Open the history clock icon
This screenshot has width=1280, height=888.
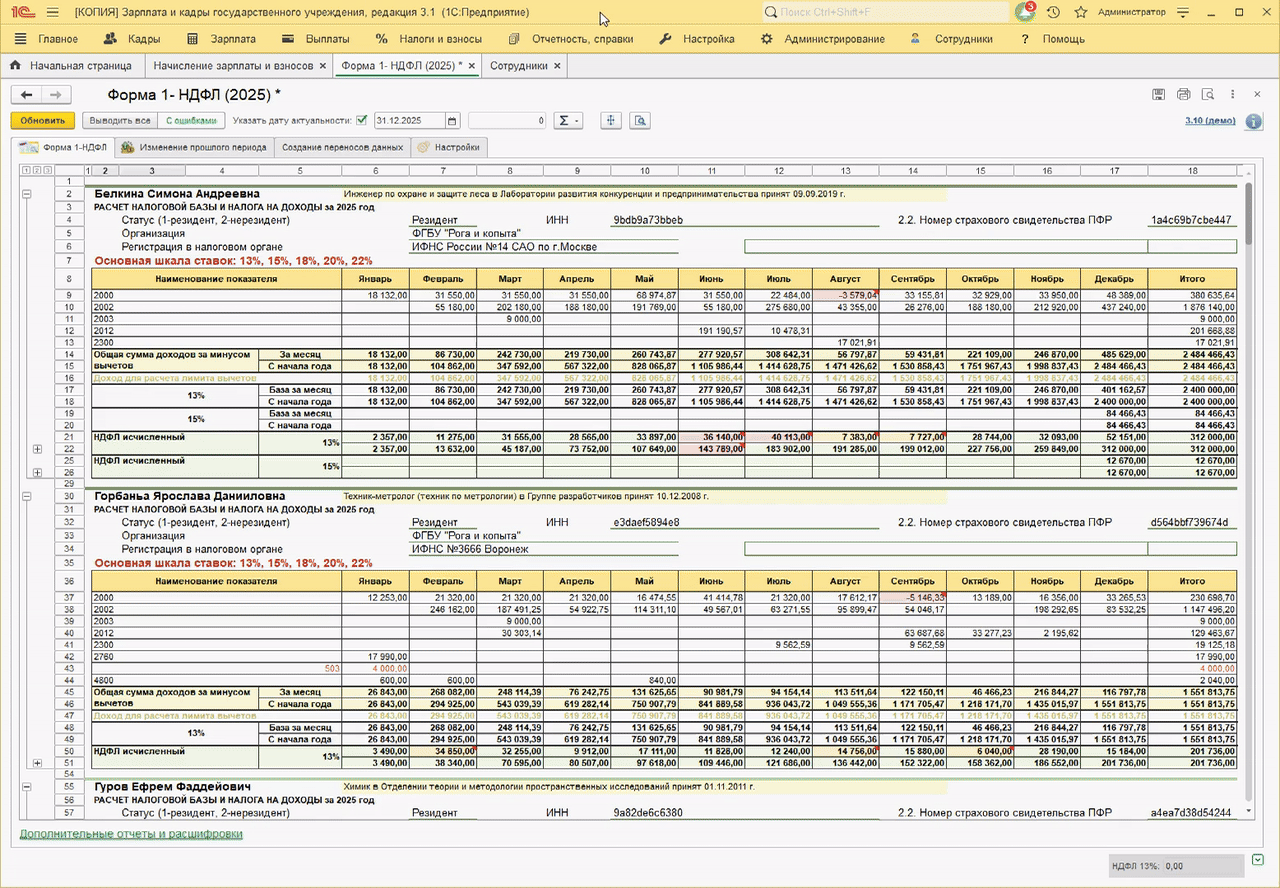click(1053, 12)
